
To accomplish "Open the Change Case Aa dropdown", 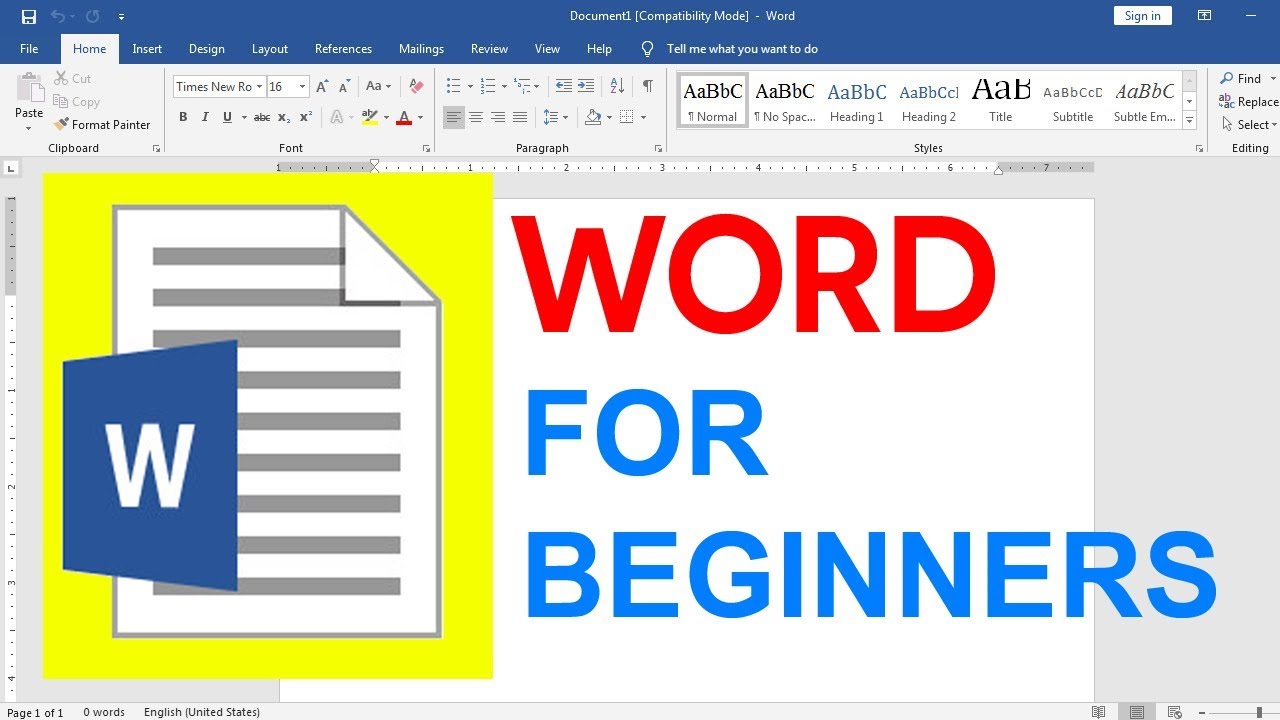I will 379,87.
